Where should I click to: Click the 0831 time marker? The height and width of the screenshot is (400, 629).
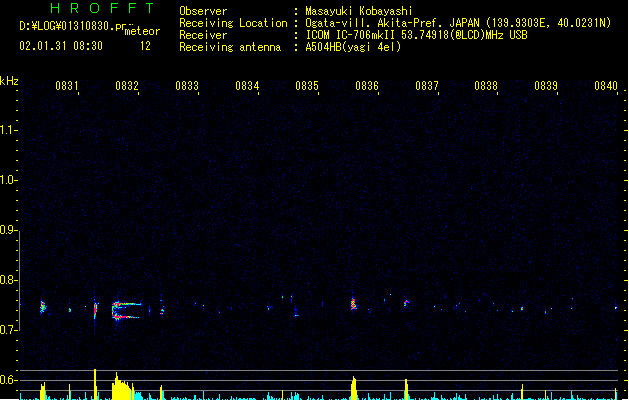[67, 86]
